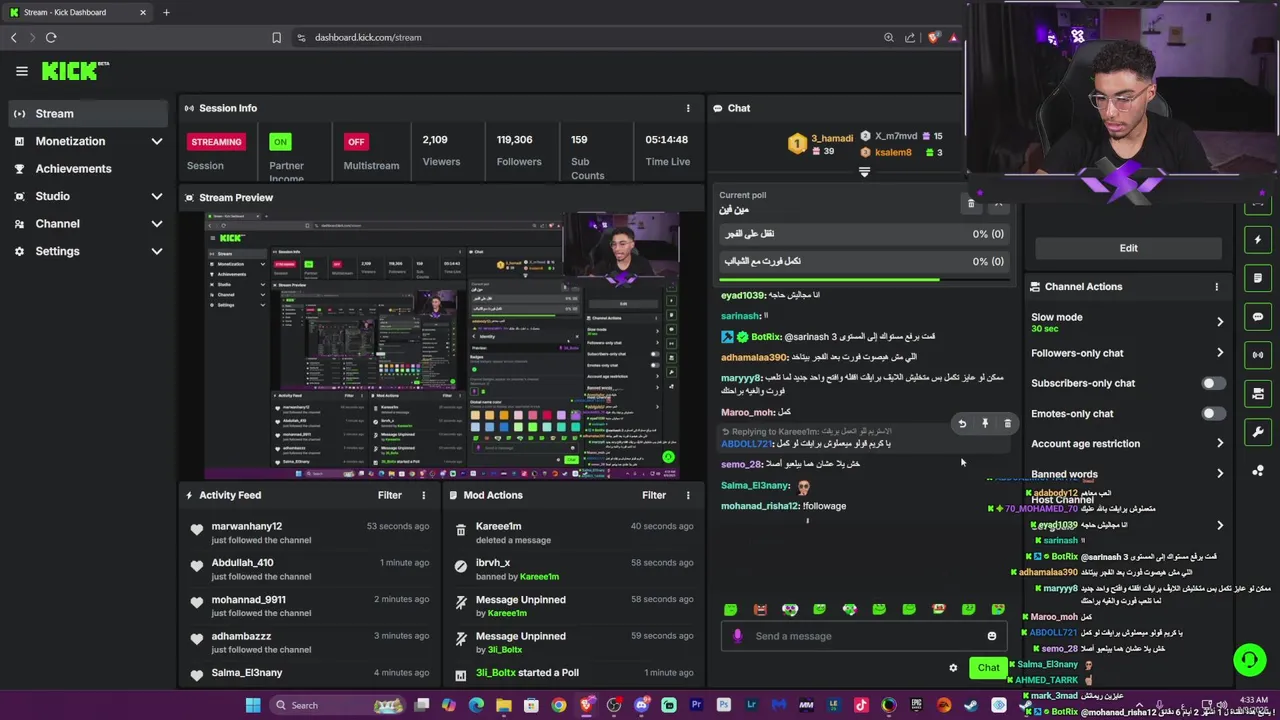Open TikTok from the taskbar
1280x720 pixels.
click(861, 705)
